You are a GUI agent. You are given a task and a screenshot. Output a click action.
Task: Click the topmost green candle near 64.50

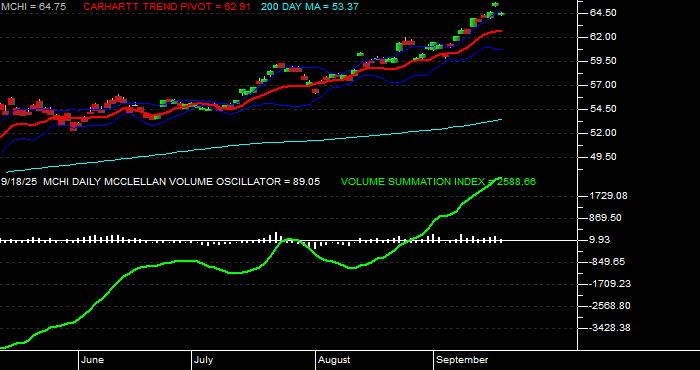tap(495, 4)
